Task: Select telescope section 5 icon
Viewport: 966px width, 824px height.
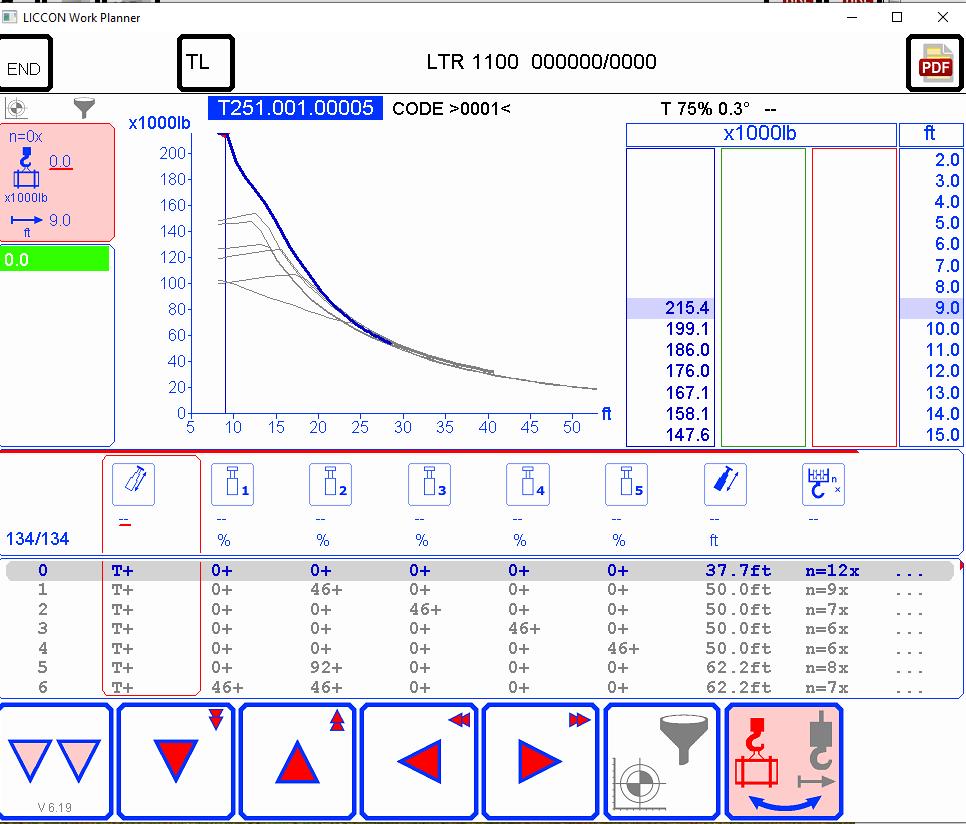Action: pos(627,485)
